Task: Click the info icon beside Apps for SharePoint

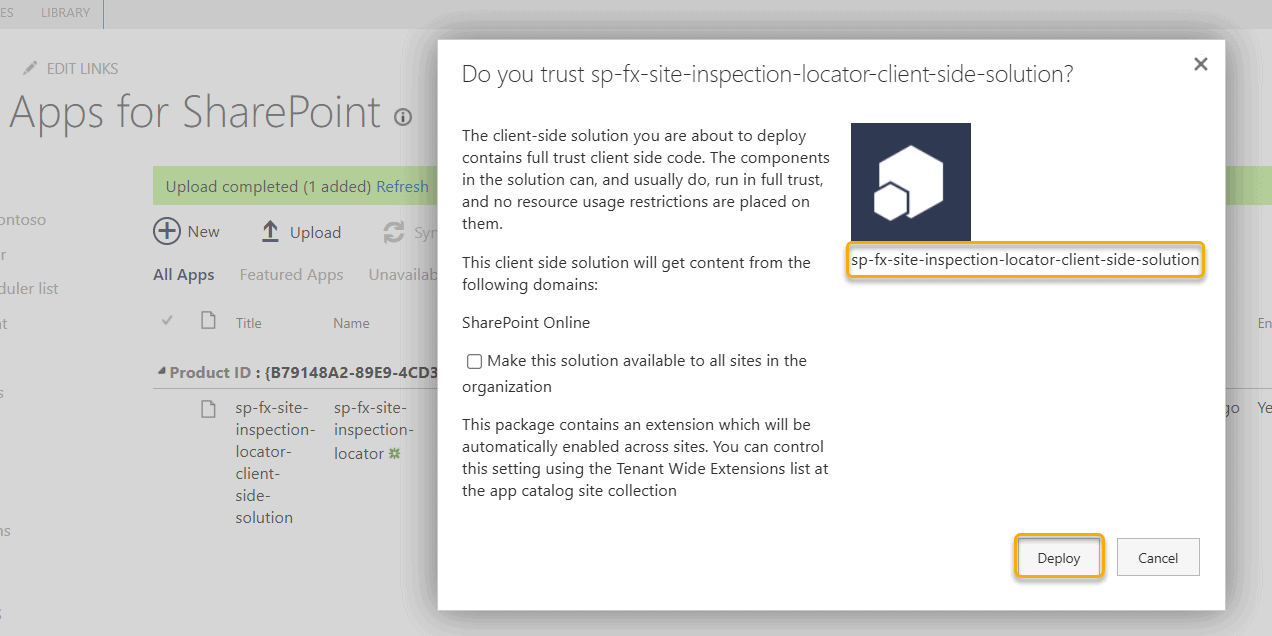Action: [403, 117]
